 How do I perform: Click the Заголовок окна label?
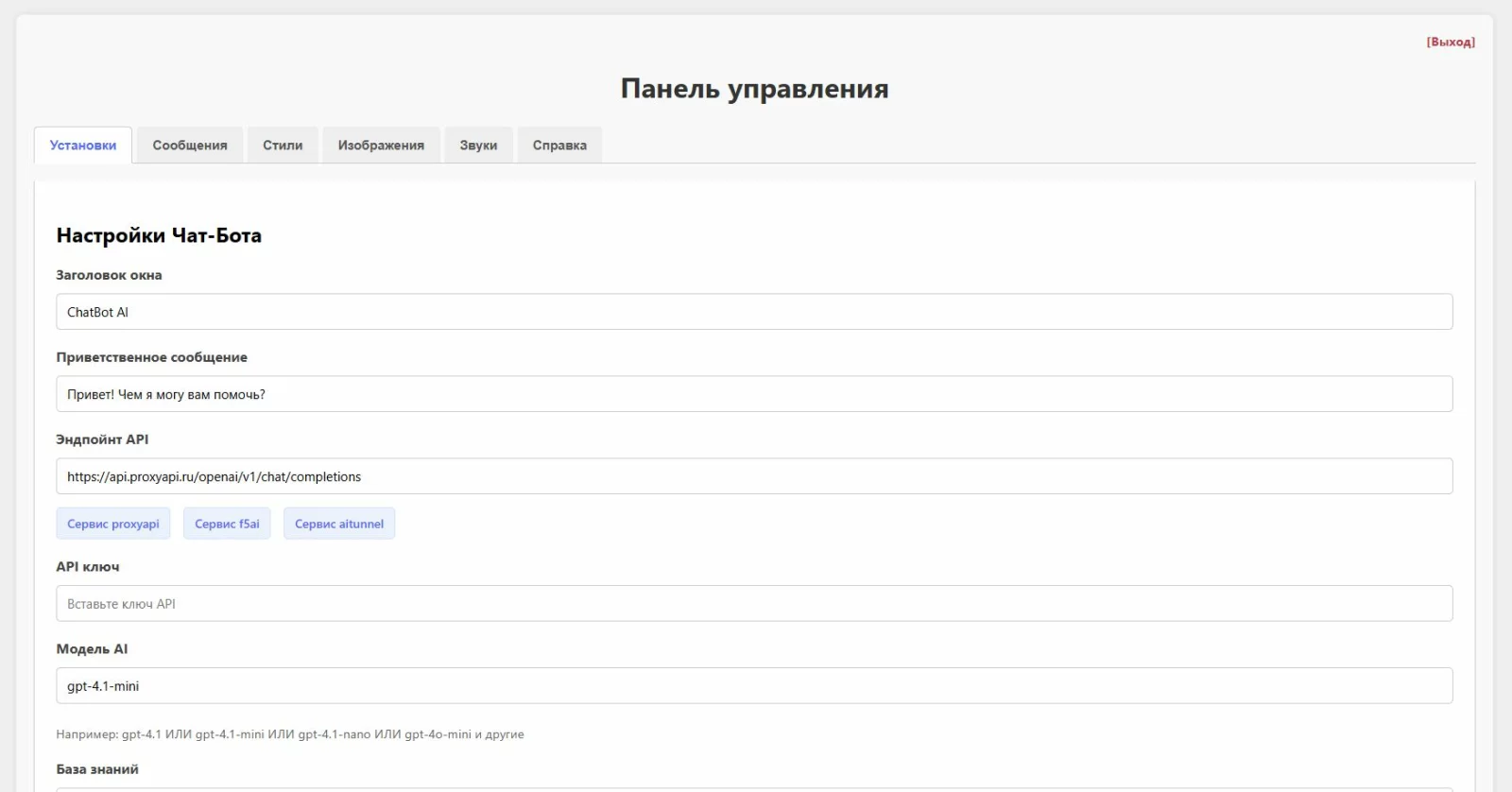click(x=109, y=275)
